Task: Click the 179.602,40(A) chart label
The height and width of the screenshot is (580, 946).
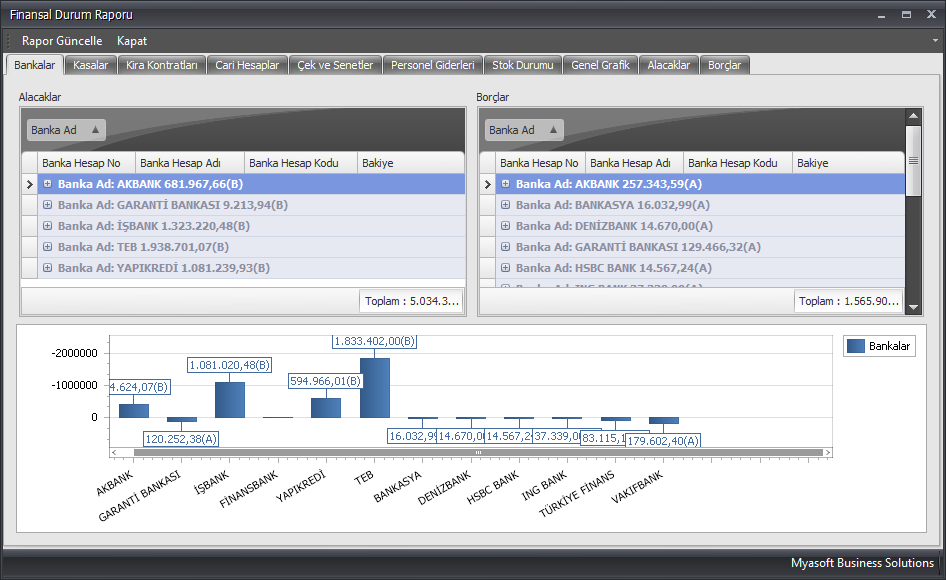Action: 662,441
